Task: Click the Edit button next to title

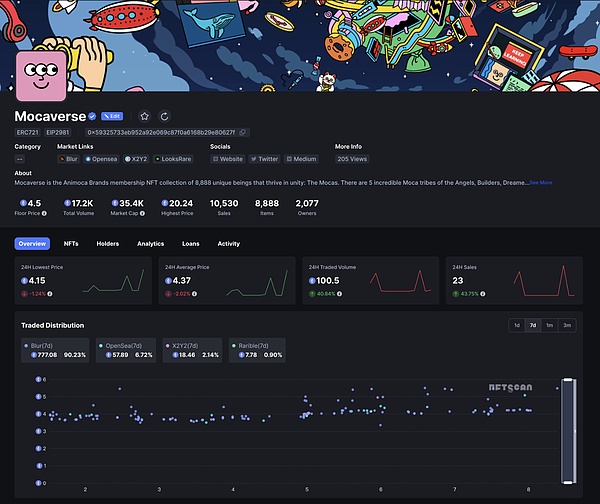Action: tap(111, 116)
